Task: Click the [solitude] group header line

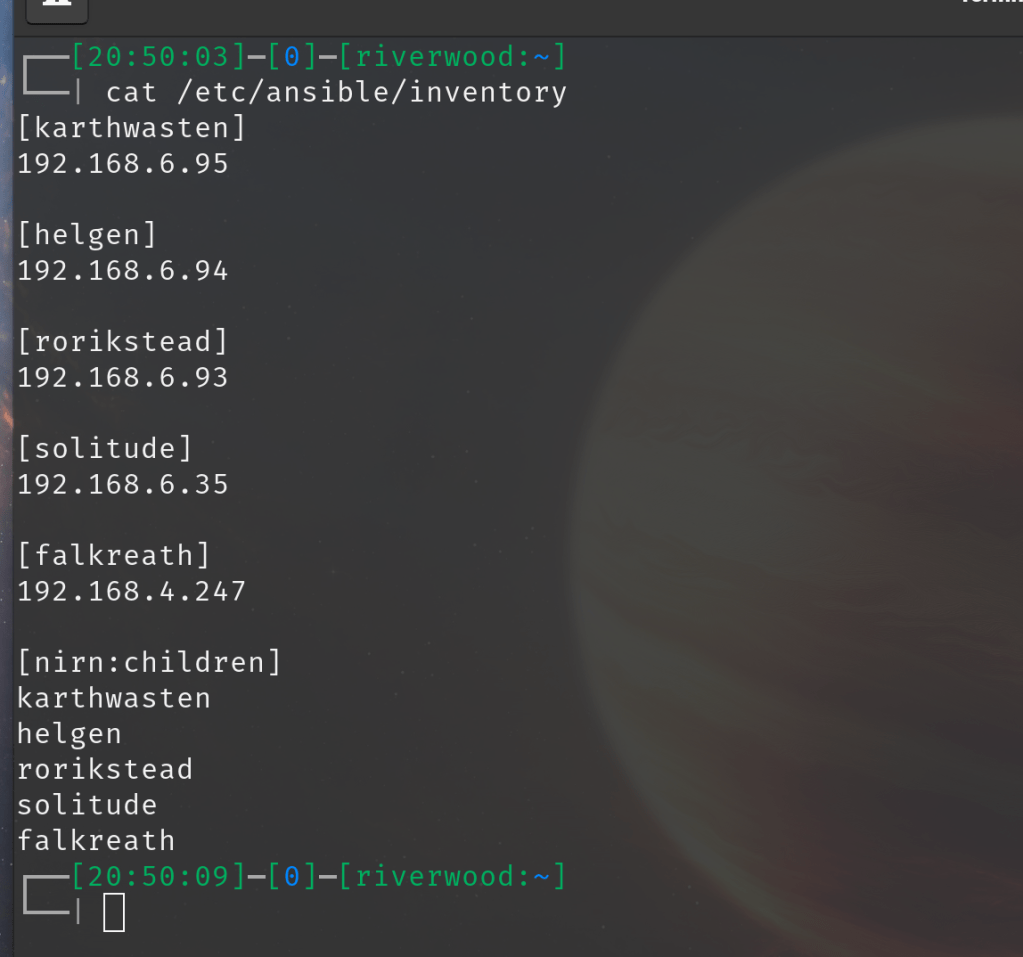Action: click(x=105, y=449)
